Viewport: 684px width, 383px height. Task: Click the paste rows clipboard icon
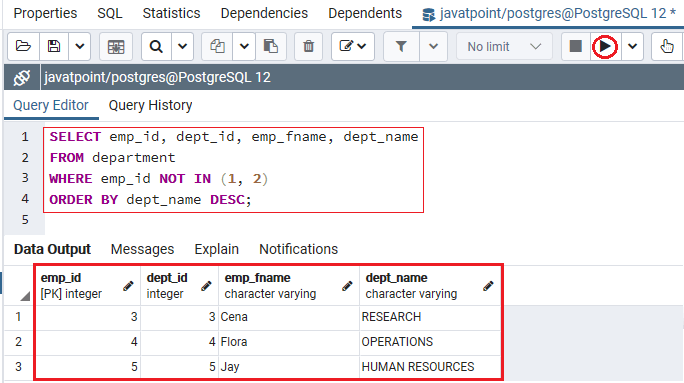click(x=271, y=46)
